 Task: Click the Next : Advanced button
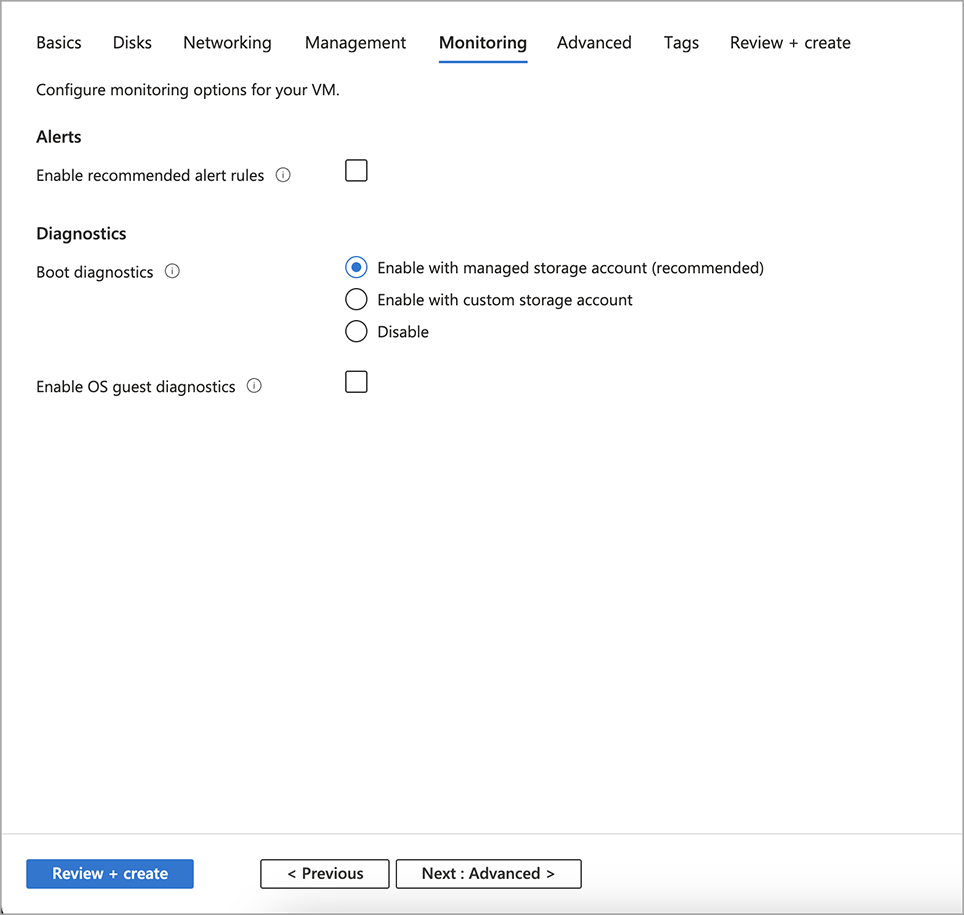pos(488,874)
